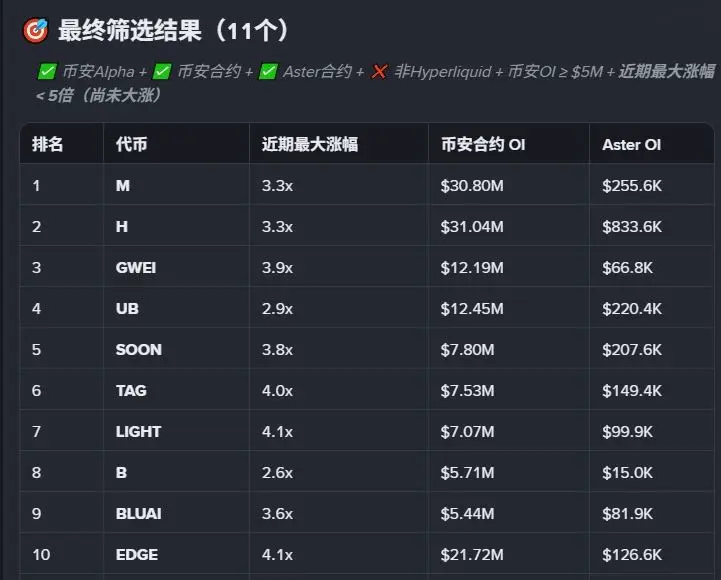This screenshot has width=721, height=580.
Task: Click the 排名 column header
Action: (48, 145)
